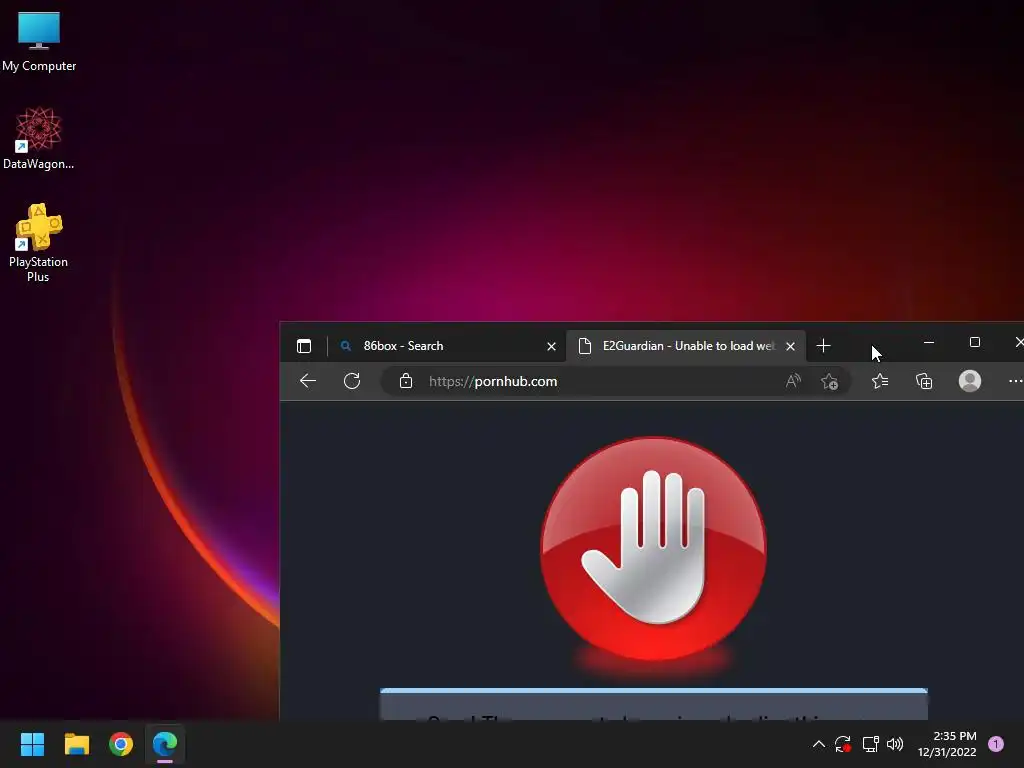Open the sync status tray icon
The width and height of the screenshot is (1024, 768).
843,744
